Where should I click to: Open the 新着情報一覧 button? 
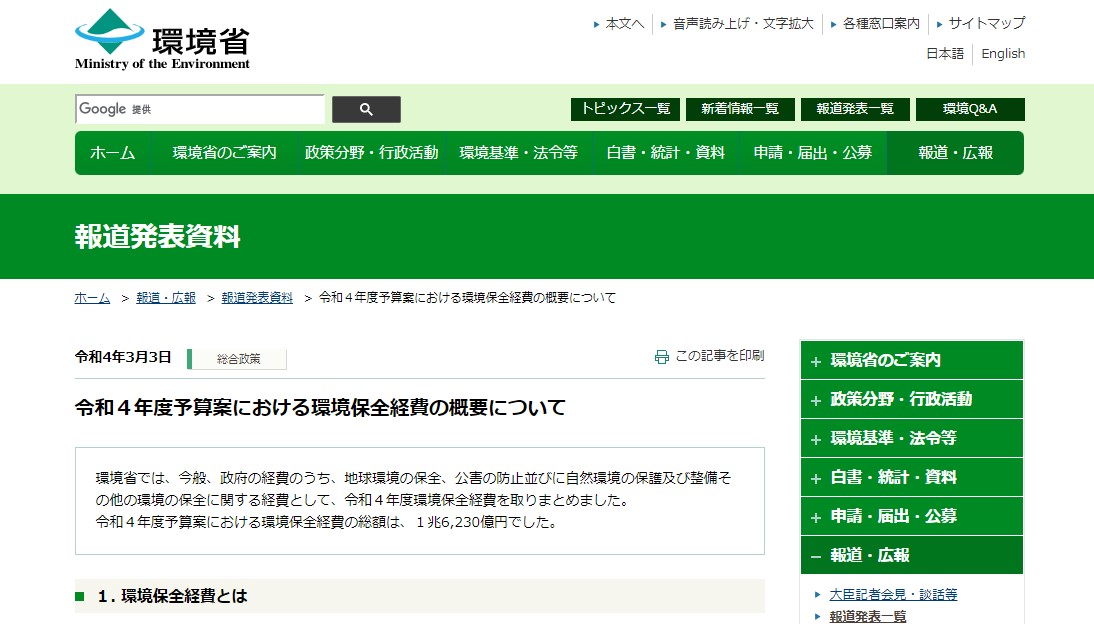coord(739,109)
